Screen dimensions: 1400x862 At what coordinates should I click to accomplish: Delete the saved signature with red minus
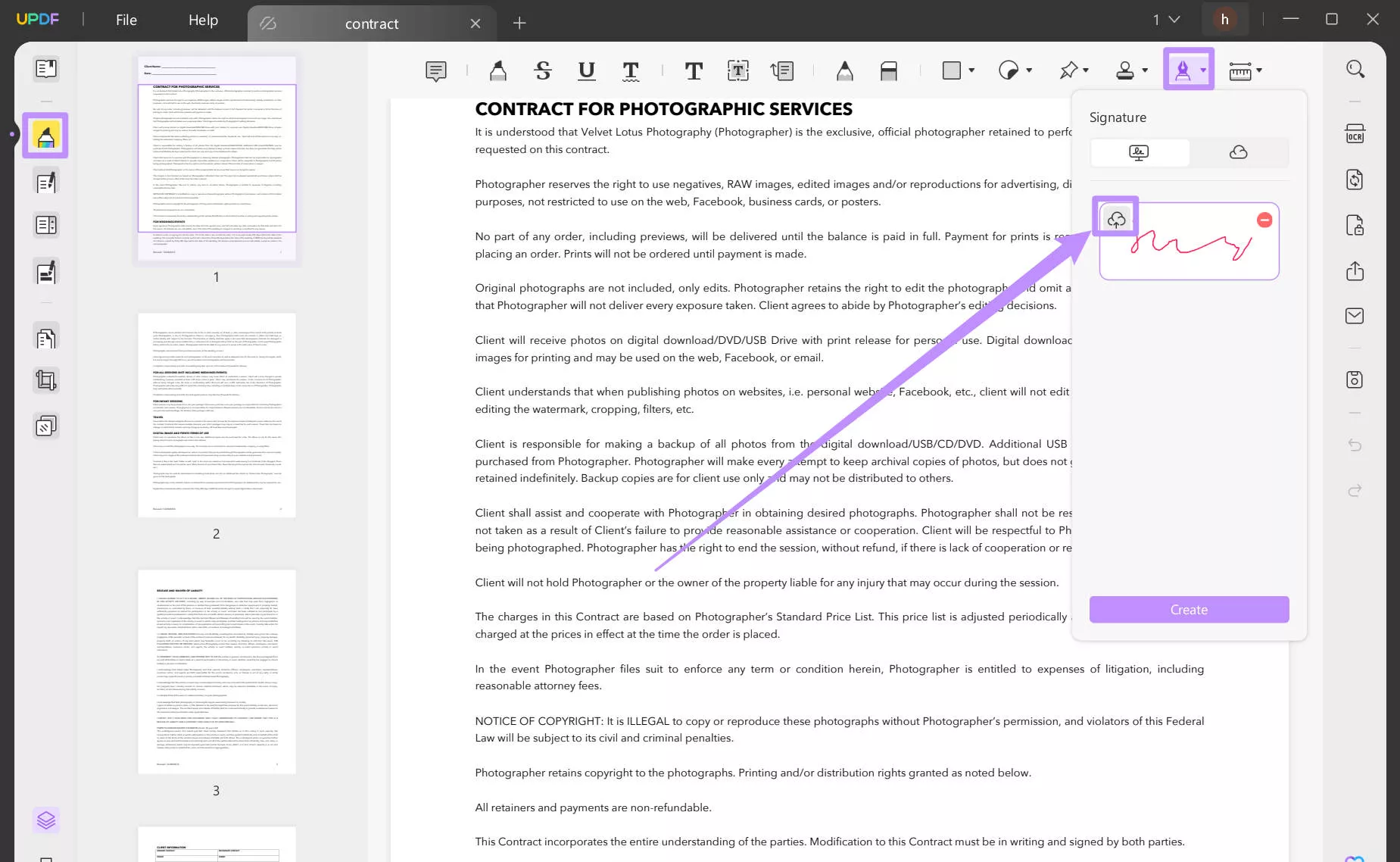[x=1264, y=220]
